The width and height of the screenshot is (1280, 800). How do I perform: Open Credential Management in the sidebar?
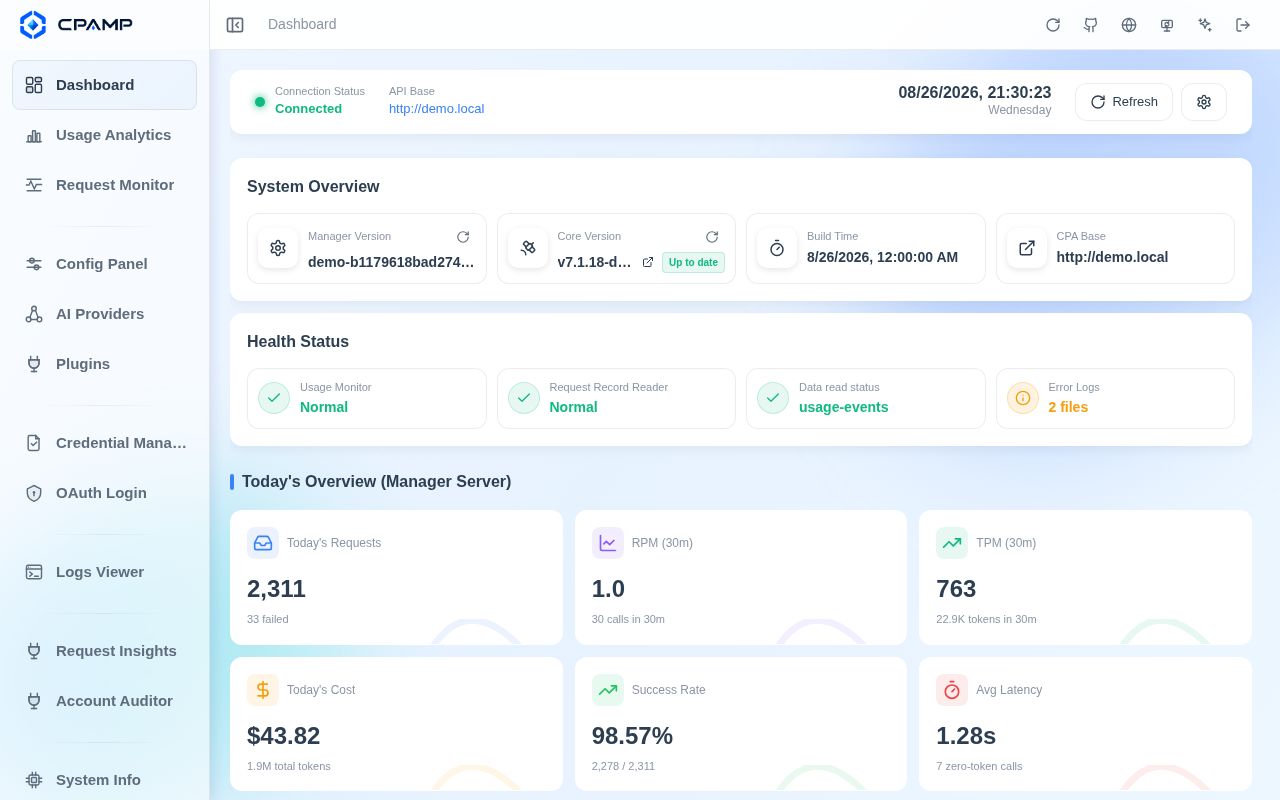point(104,443)
